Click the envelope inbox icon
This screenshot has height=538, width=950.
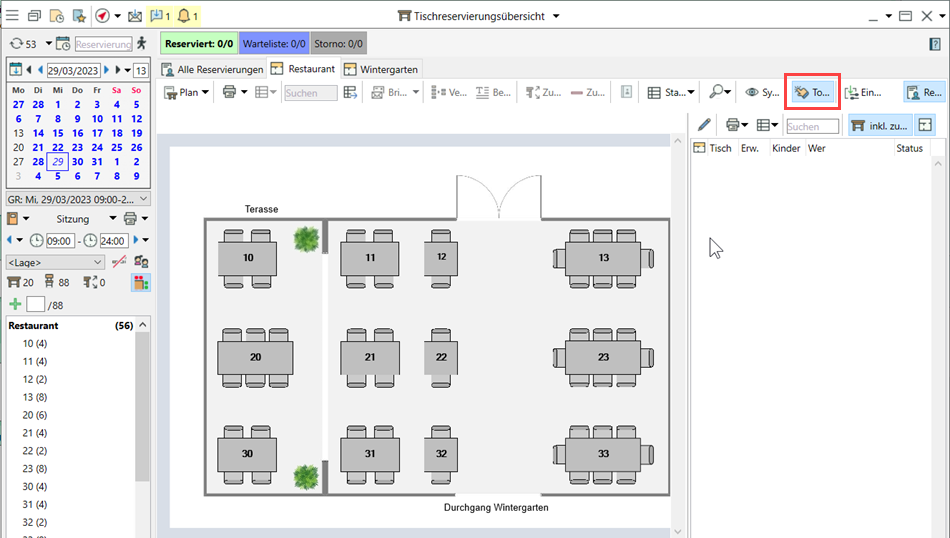135,16
